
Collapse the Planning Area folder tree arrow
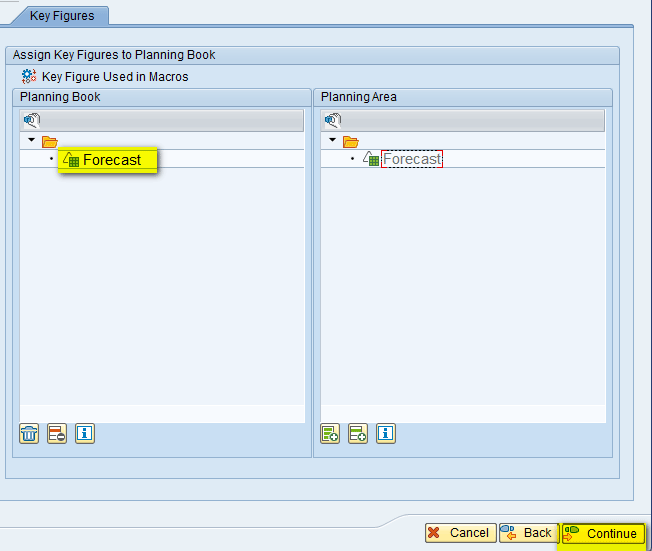click(x=333, y=141)
